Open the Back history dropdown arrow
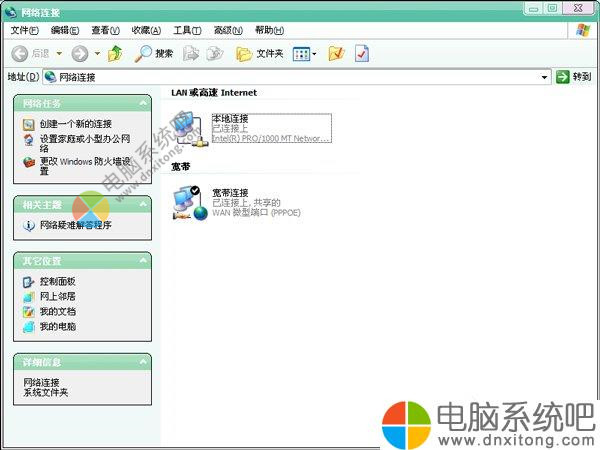600x450 pixels. coord(59,54)
